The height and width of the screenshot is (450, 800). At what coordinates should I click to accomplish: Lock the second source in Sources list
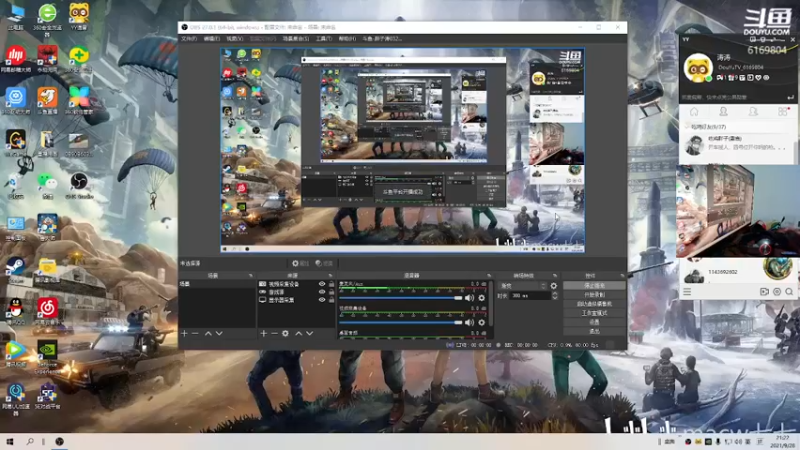pyautogui.click(x=332, y=292)
